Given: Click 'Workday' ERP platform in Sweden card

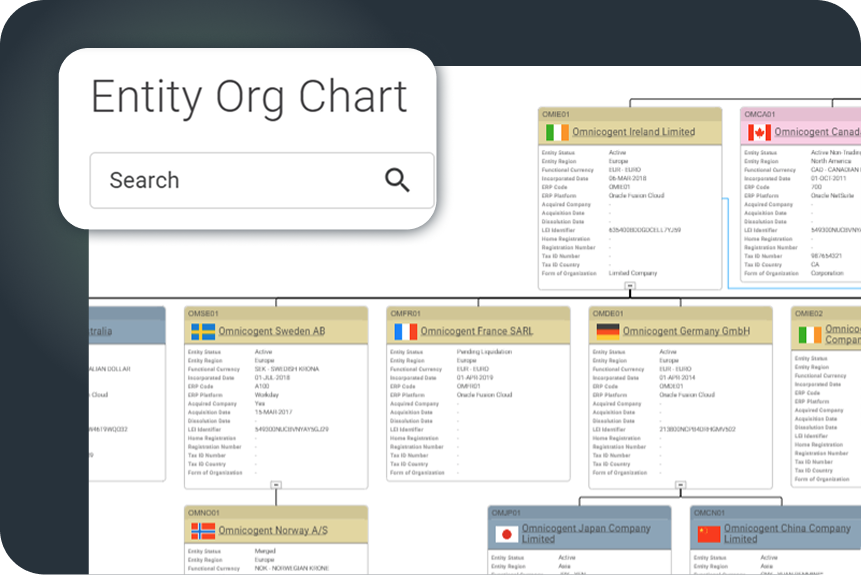Looking at the screenshot, I should (x=266, y=395).
